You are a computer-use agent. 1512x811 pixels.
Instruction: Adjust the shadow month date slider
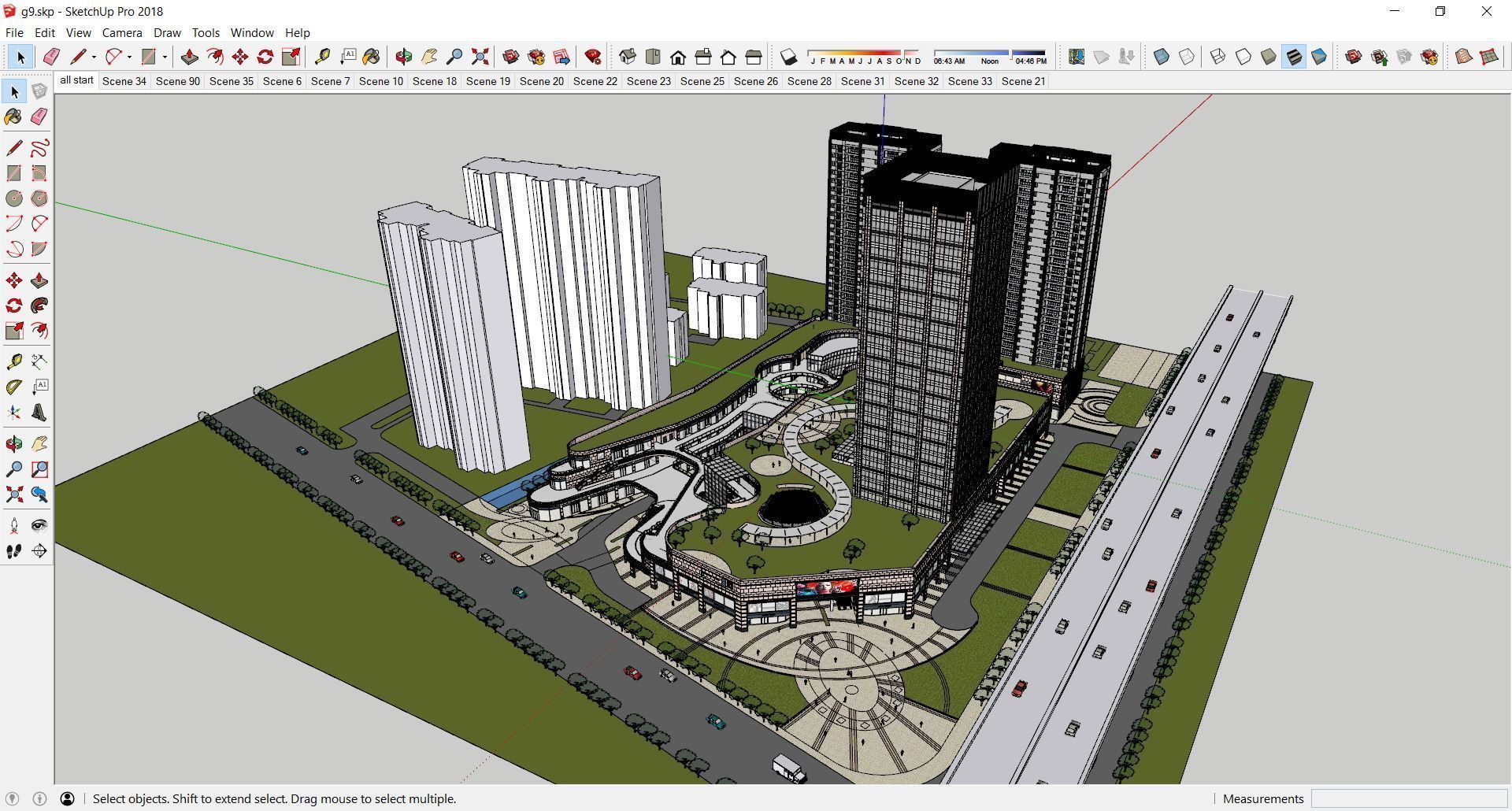click(864, 57)
